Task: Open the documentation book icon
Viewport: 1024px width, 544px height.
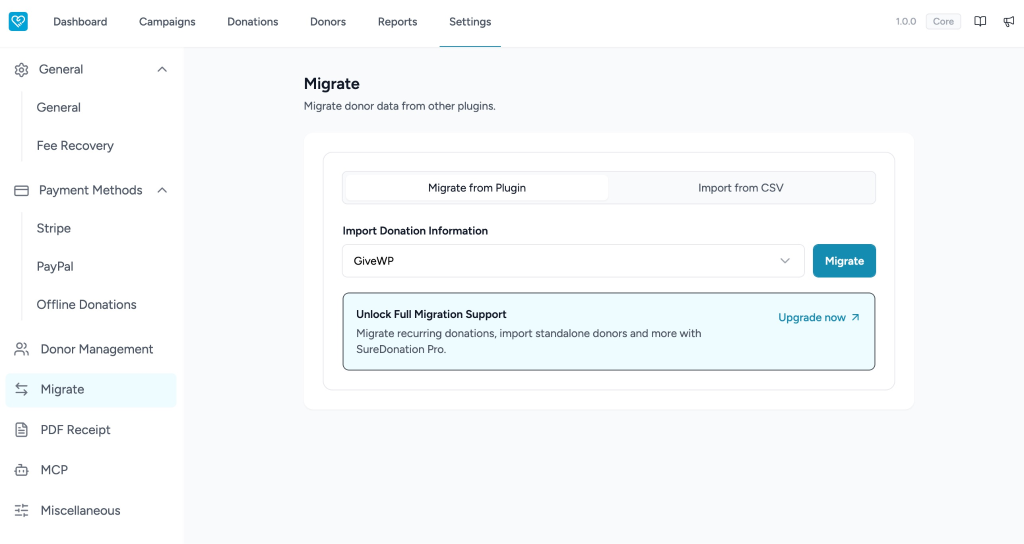Action: [x=980, y=22]
